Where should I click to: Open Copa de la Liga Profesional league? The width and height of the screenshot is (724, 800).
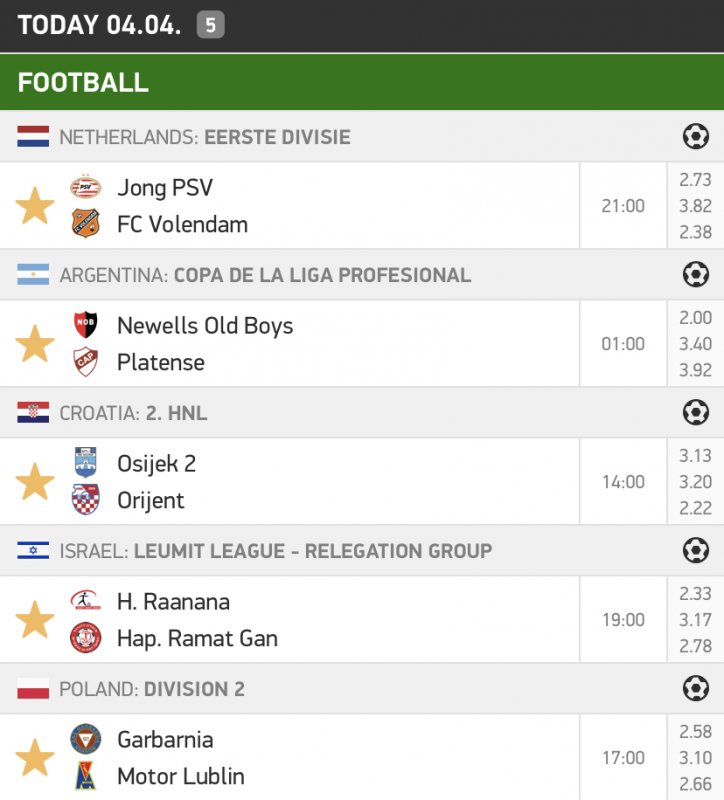tap(322, 275)
